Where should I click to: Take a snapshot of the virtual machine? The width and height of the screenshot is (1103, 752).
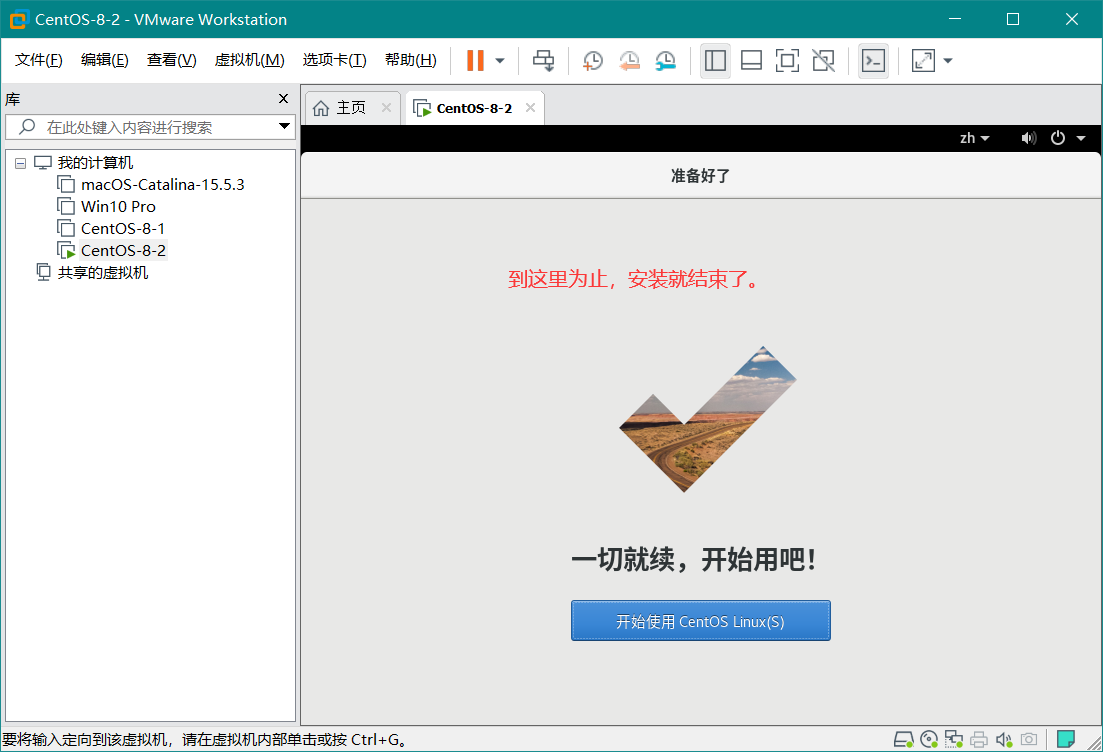[x=592, y=61]
